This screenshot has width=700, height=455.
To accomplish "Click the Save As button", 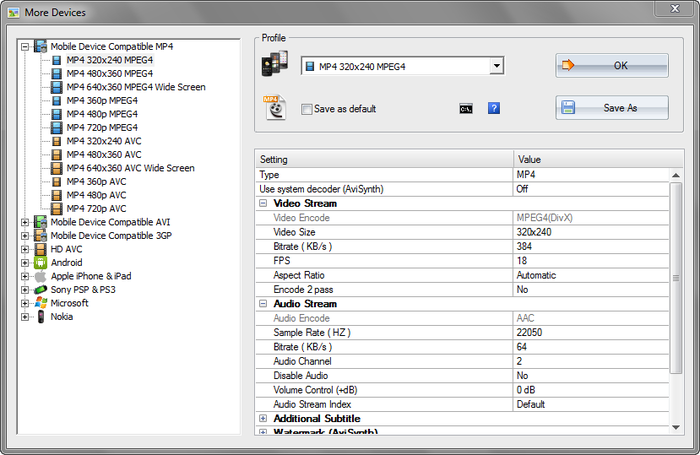I will point(612,108).
